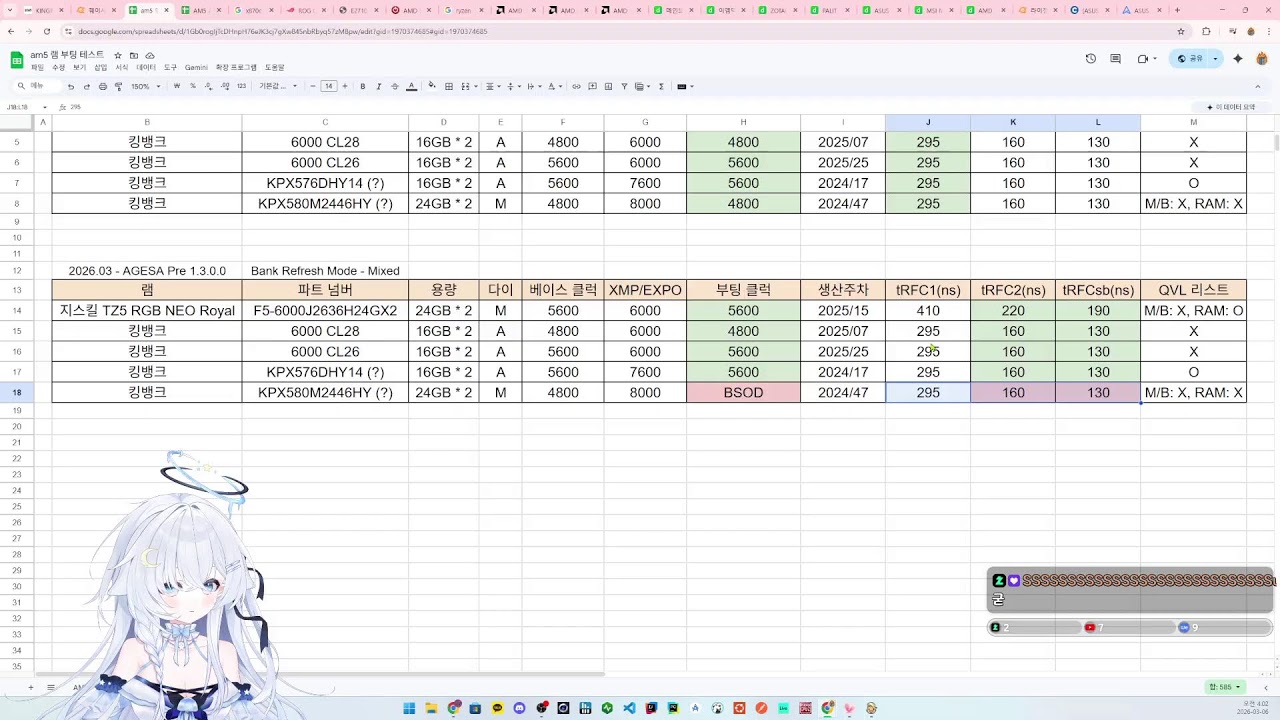
Task: Open the 수정 menu
Action: [58, 68]
